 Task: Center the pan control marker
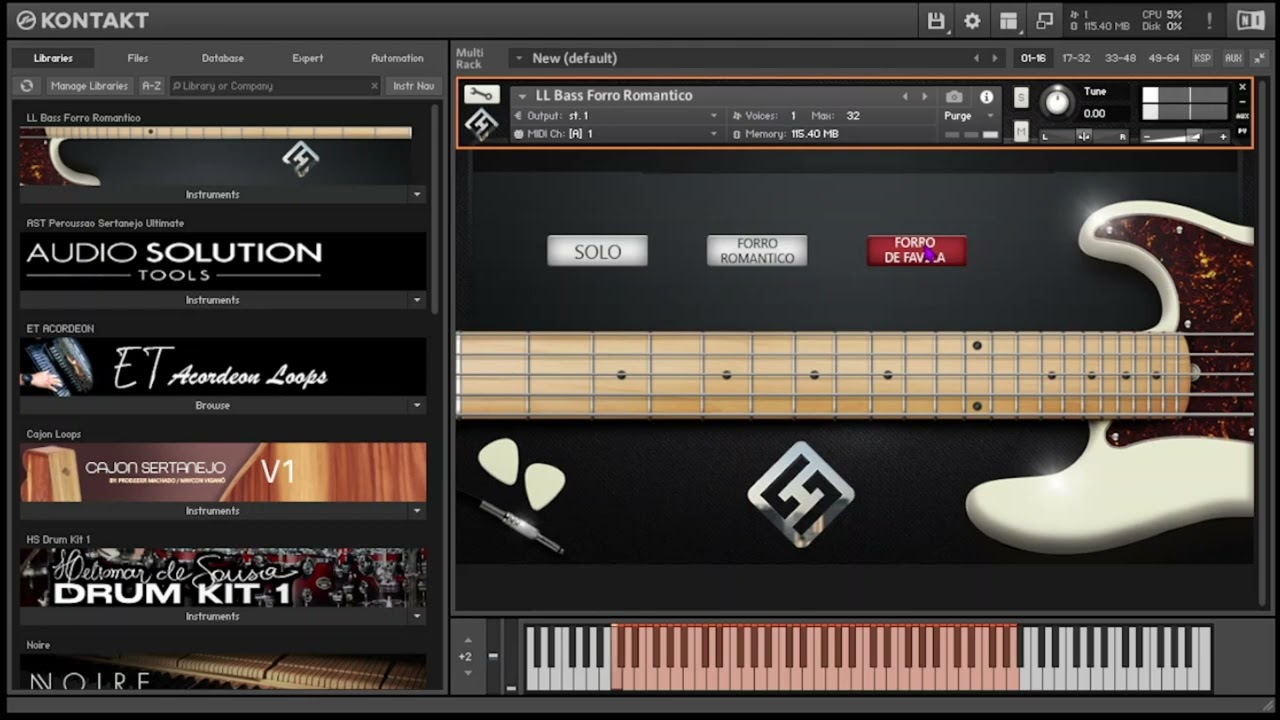point(1084,136)
